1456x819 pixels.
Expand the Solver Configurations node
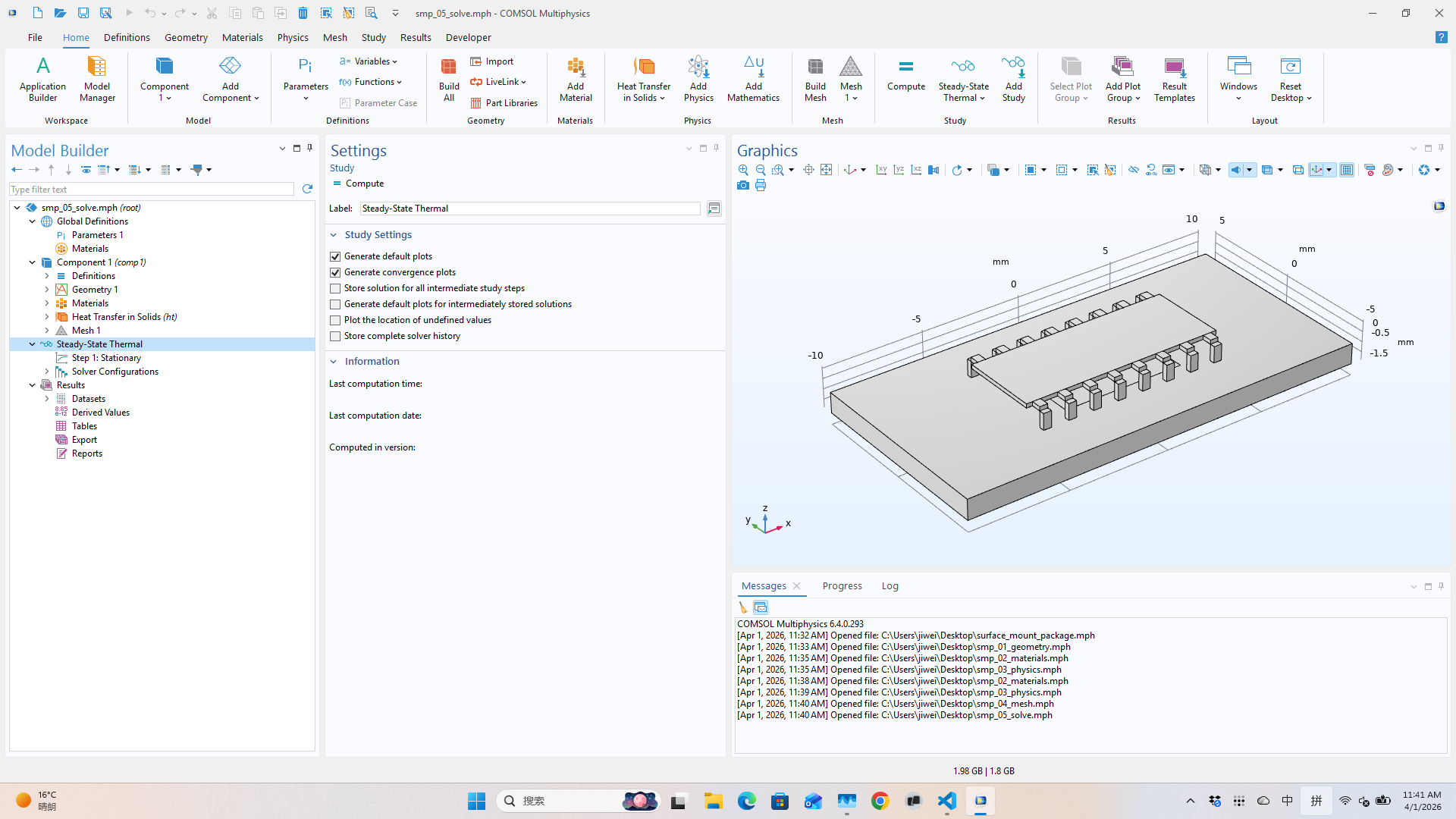click(48, 371)
